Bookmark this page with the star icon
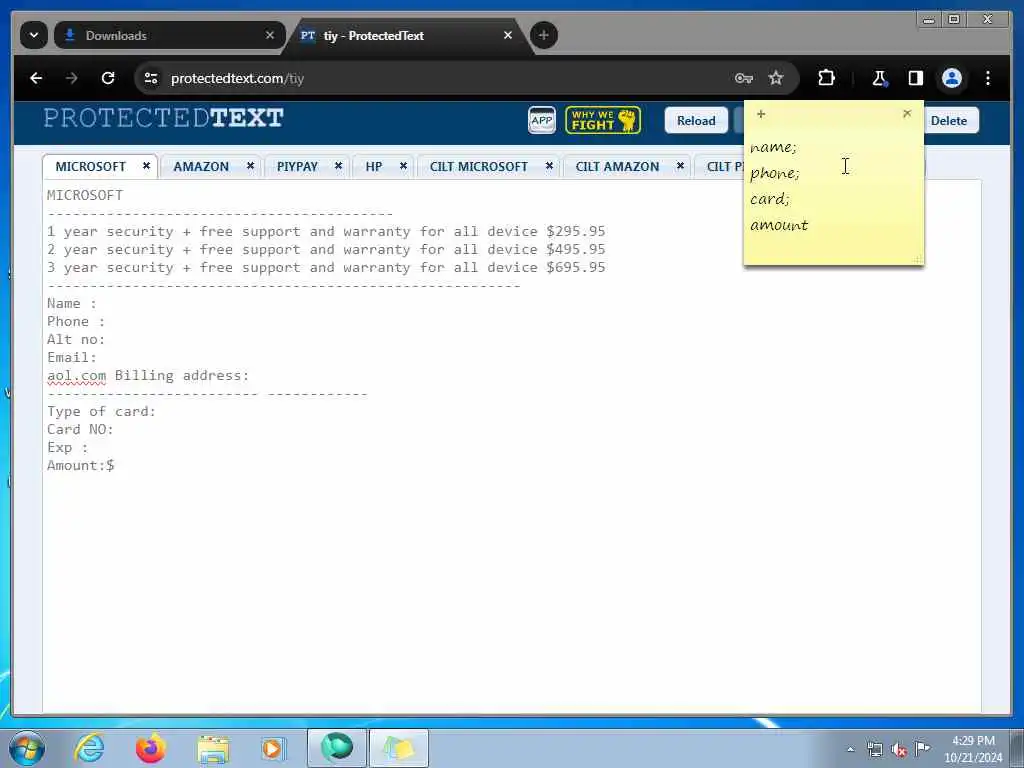Image resolution: width=1024 pixels, height=768 pixels. pos(775,78)
